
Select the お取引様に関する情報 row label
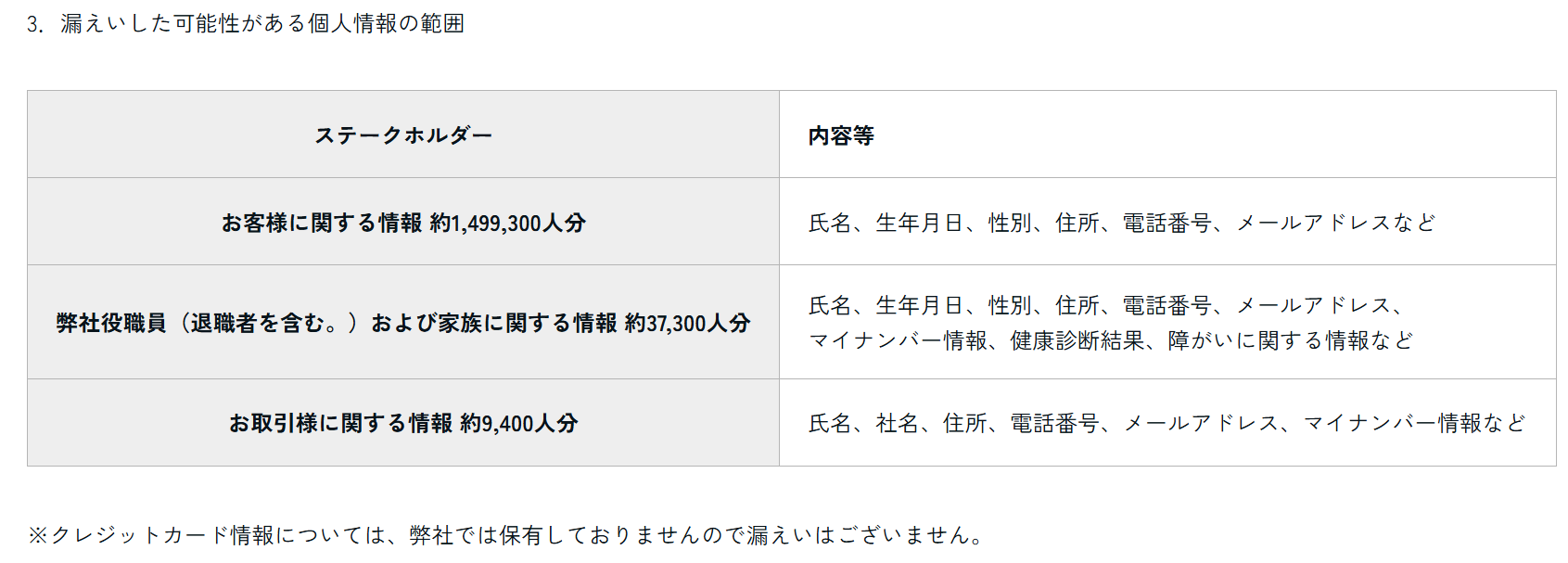coord(340,423)
